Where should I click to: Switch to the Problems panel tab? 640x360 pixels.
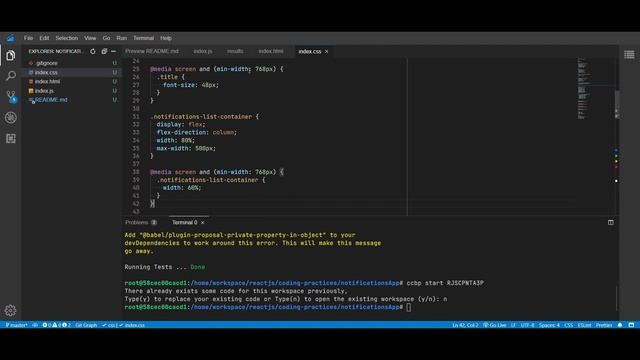click(x=141, y=222)
